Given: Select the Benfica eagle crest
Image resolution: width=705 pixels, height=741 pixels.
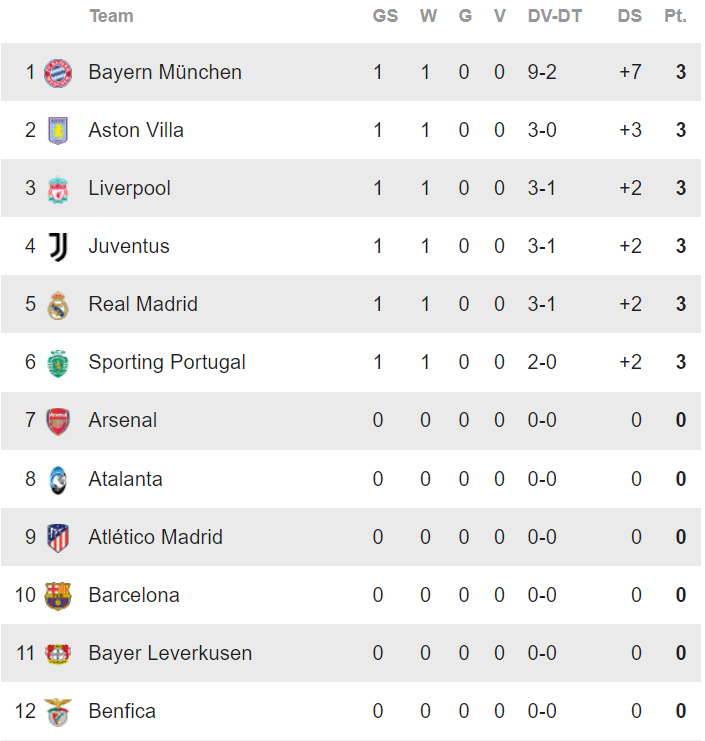Looking at the screenshot, I should (58, 712).
